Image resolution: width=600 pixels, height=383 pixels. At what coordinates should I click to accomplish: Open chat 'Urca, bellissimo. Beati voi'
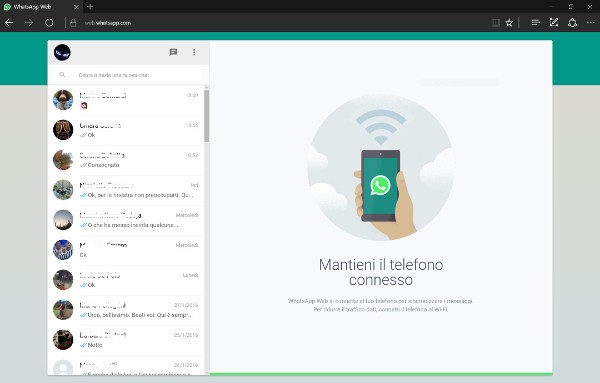coord(126,310)
